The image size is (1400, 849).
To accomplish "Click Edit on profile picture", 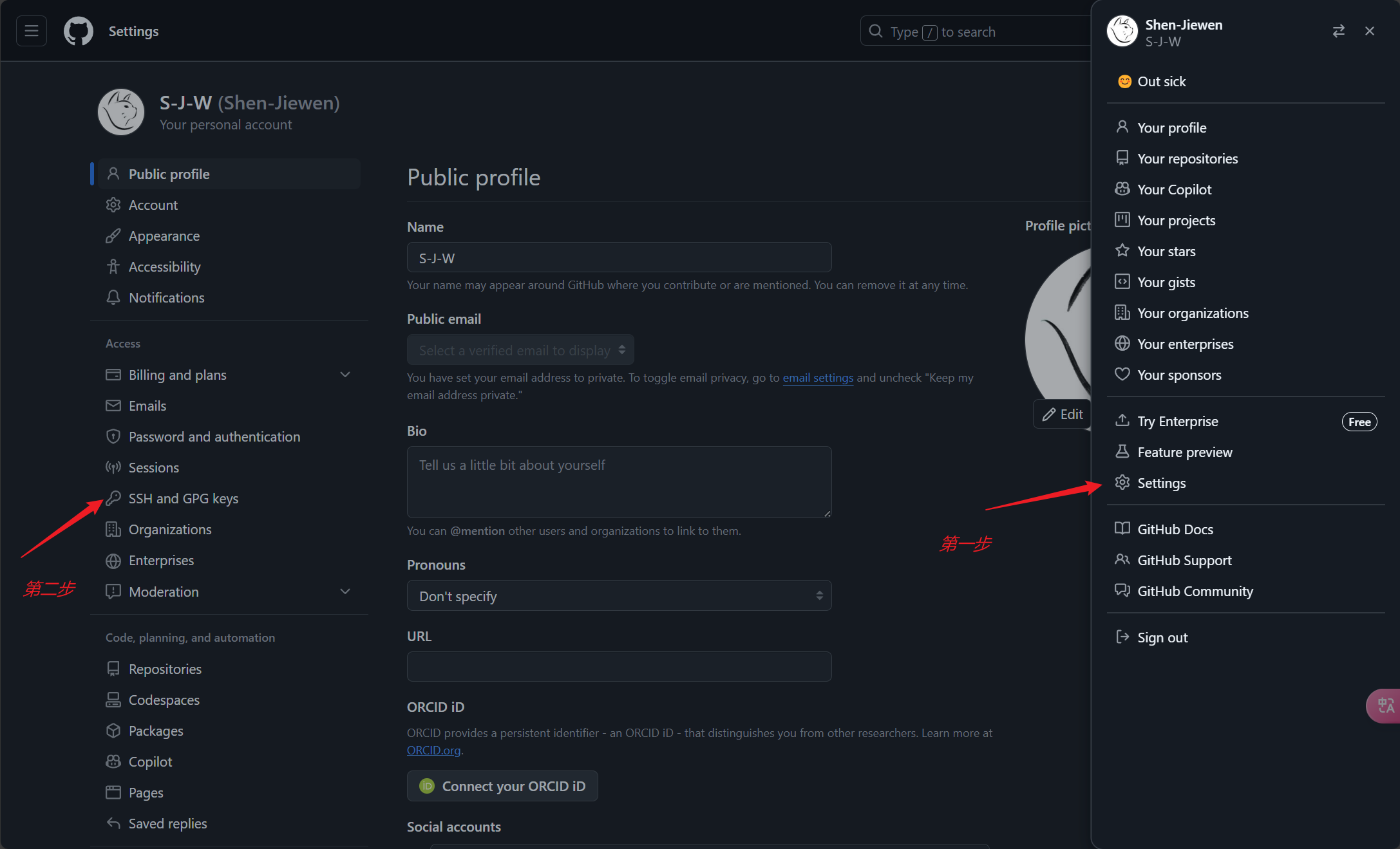I will tap(1062, 414).
